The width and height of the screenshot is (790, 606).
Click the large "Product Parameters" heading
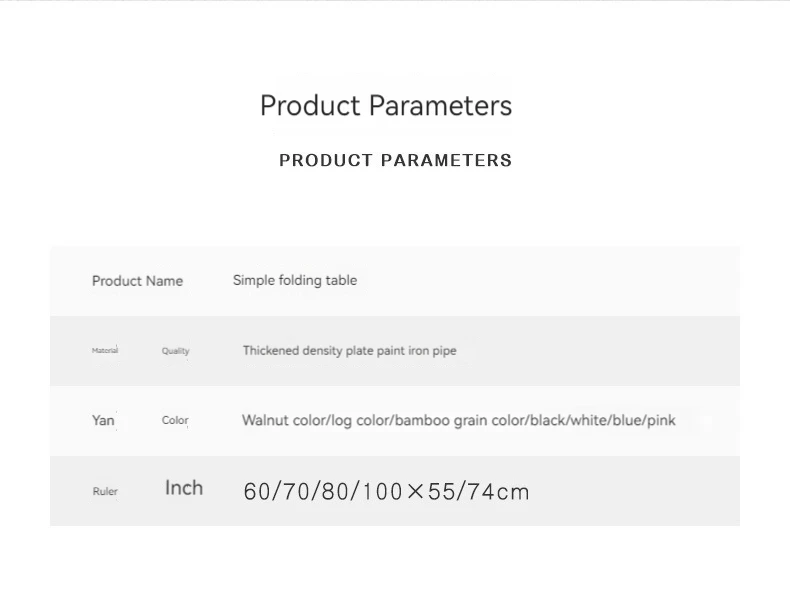coord(386,106)
